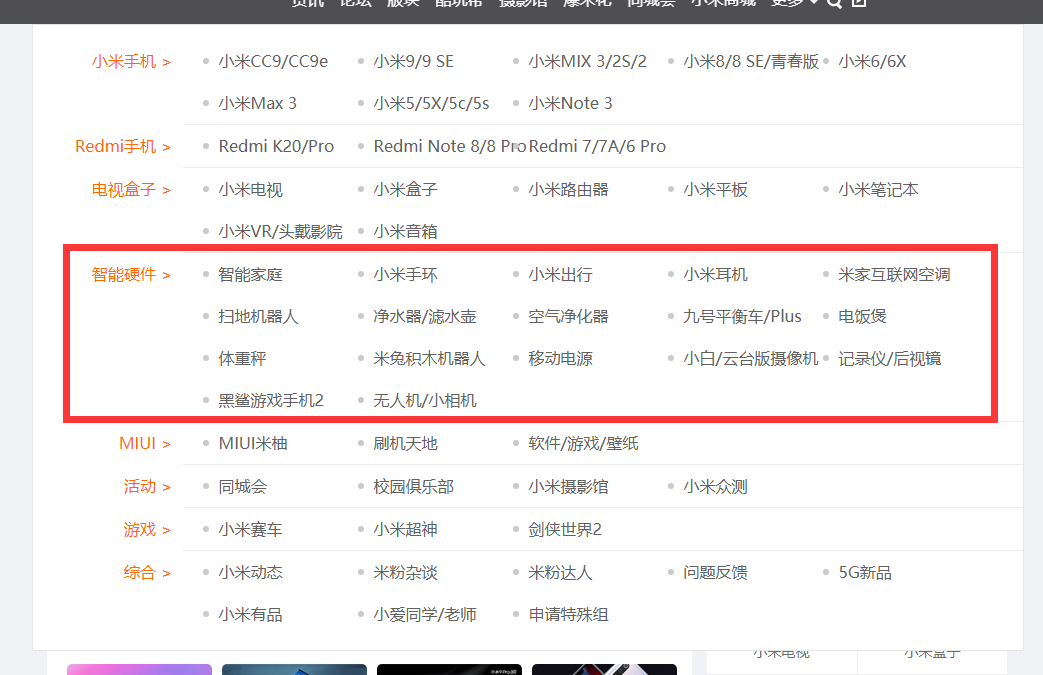Visit 小米VR/头戴影院 board
1043x675 pixels.
pos(281,231)
